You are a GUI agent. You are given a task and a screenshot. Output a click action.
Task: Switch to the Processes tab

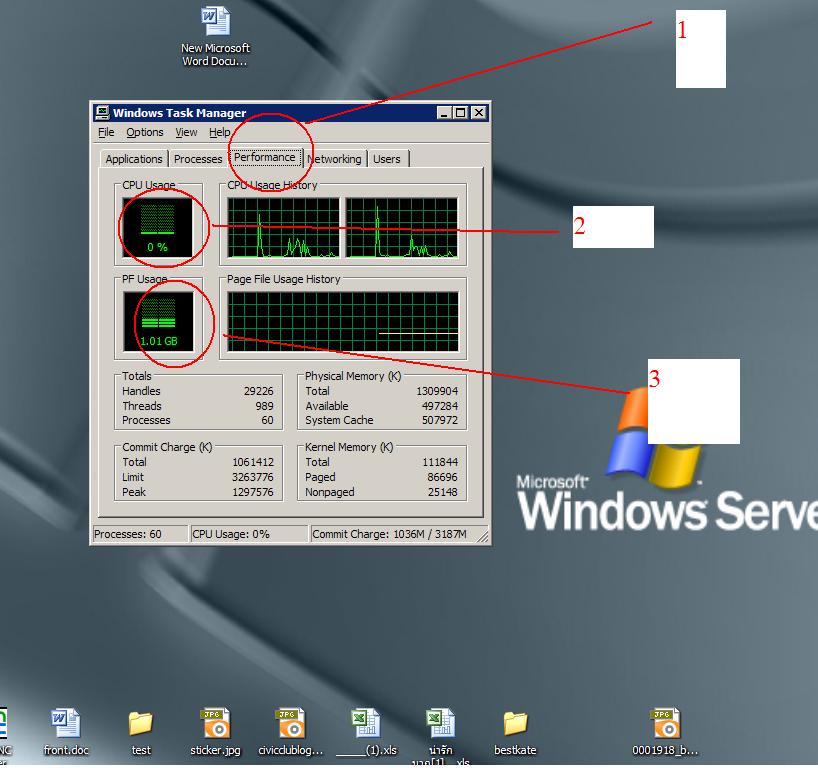[x=198, y=159]
